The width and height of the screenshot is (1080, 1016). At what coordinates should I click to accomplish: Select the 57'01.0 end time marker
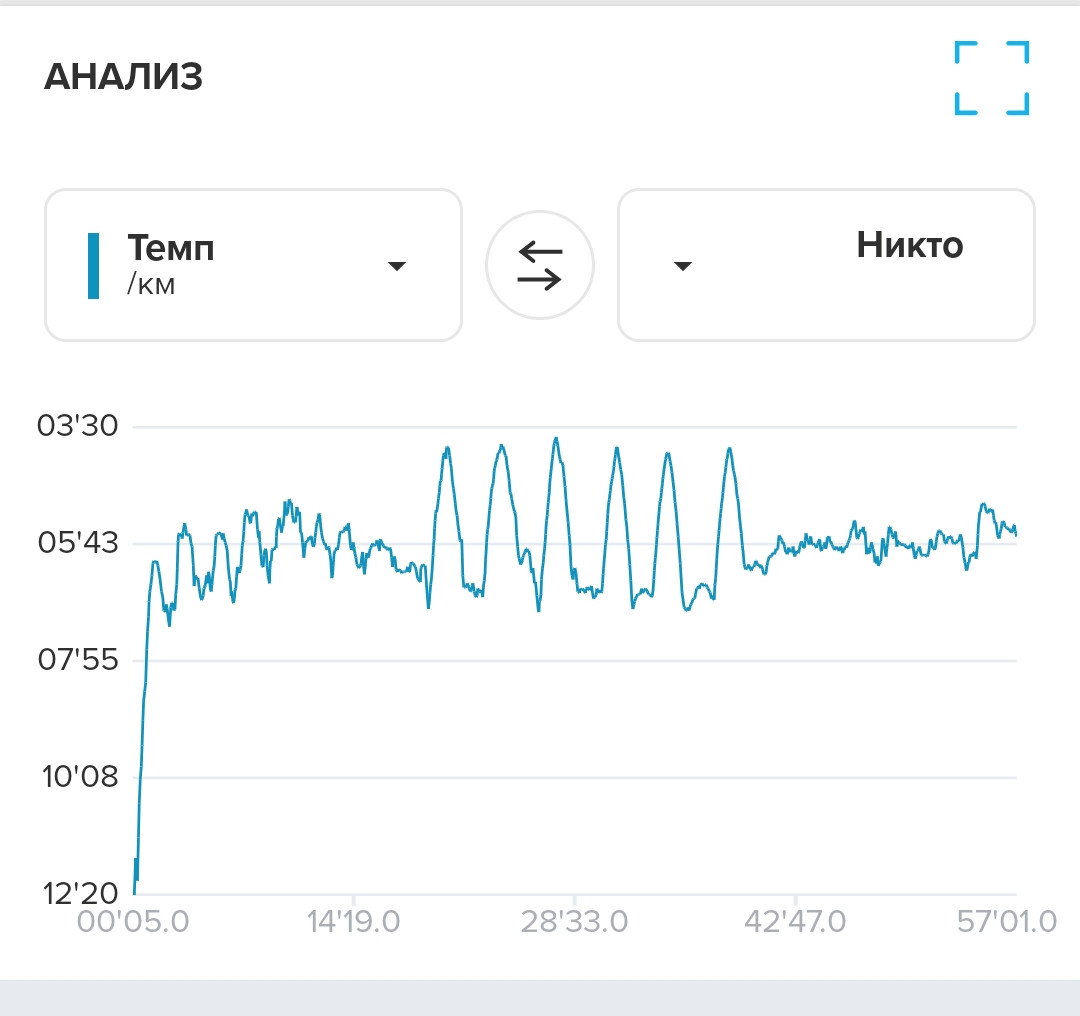1006,922
